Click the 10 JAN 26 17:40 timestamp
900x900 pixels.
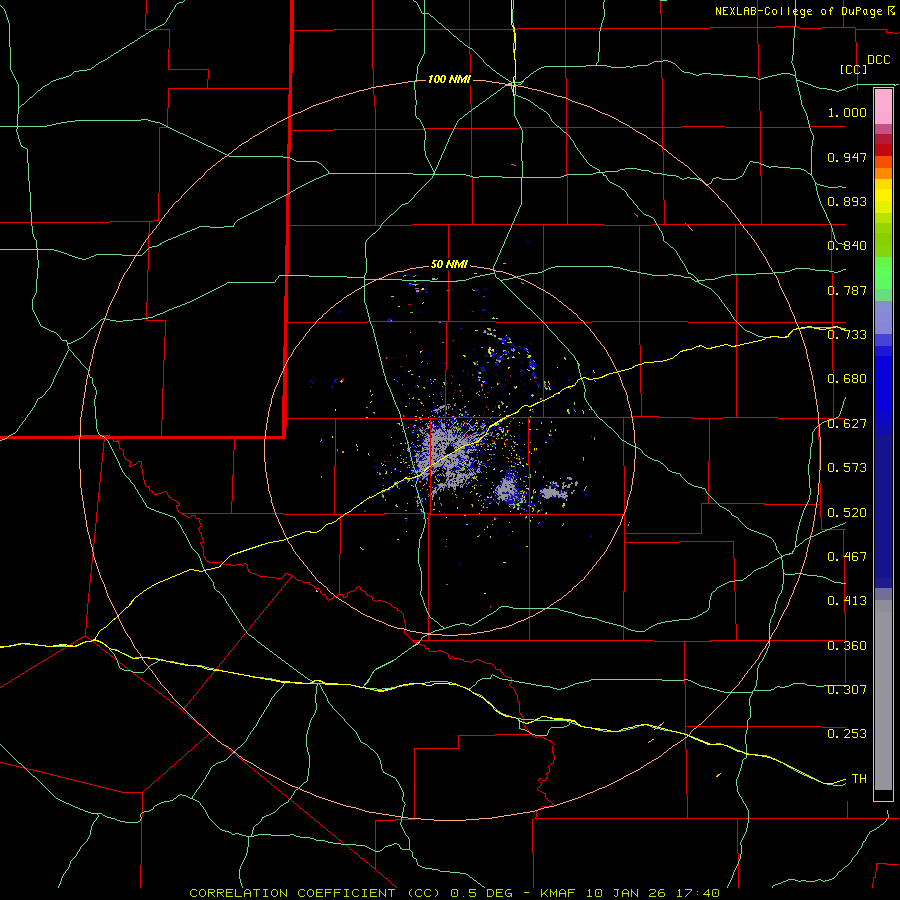[x=653, y=893]
